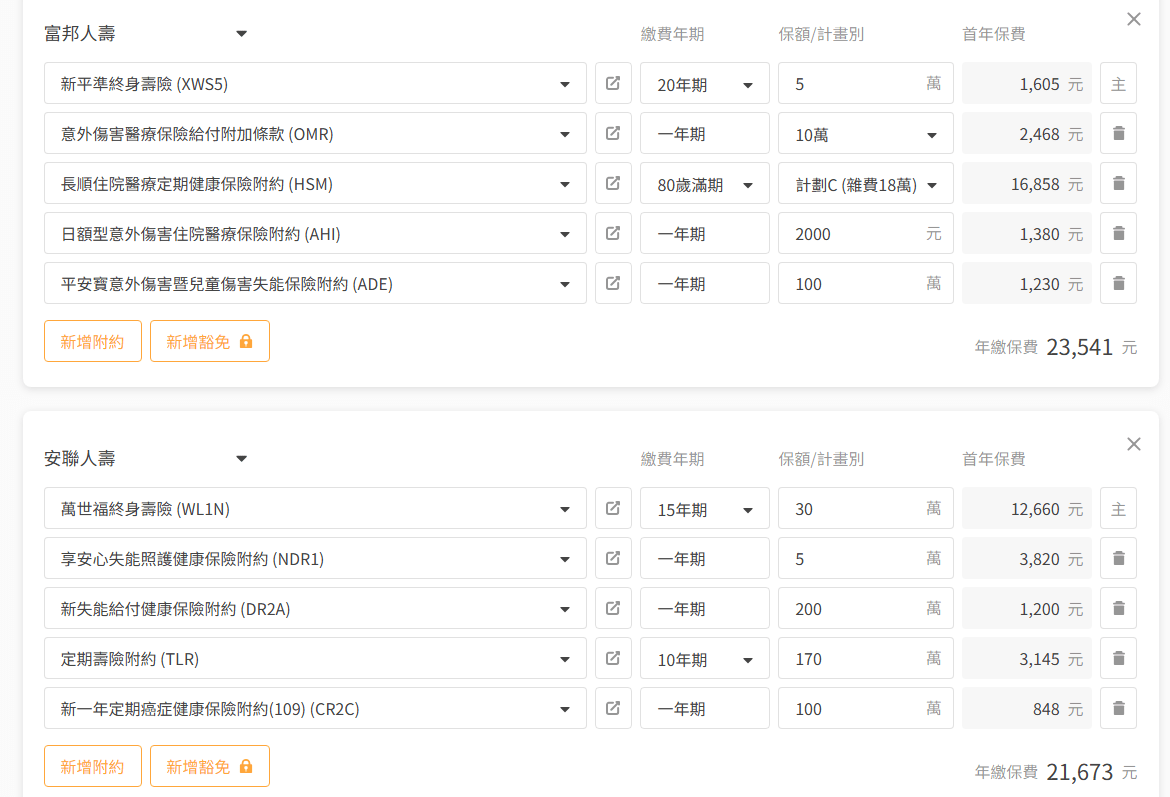1170x797 pixels.
Task: Close the 富邦人壽 policy card
Action: coord(1133,19)
